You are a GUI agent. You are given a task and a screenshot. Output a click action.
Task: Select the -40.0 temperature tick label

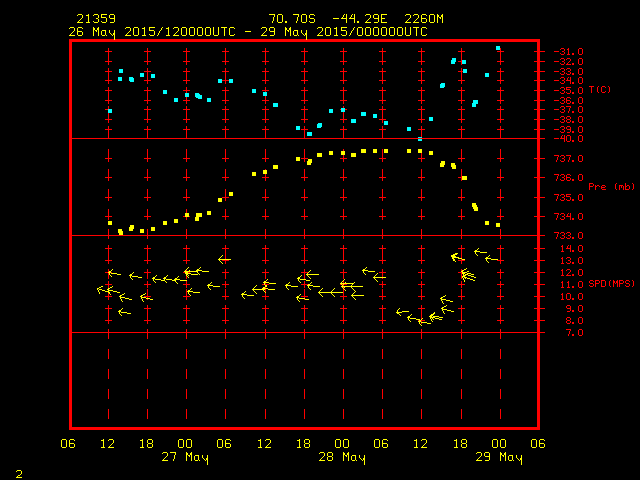[x=569, y=139]
